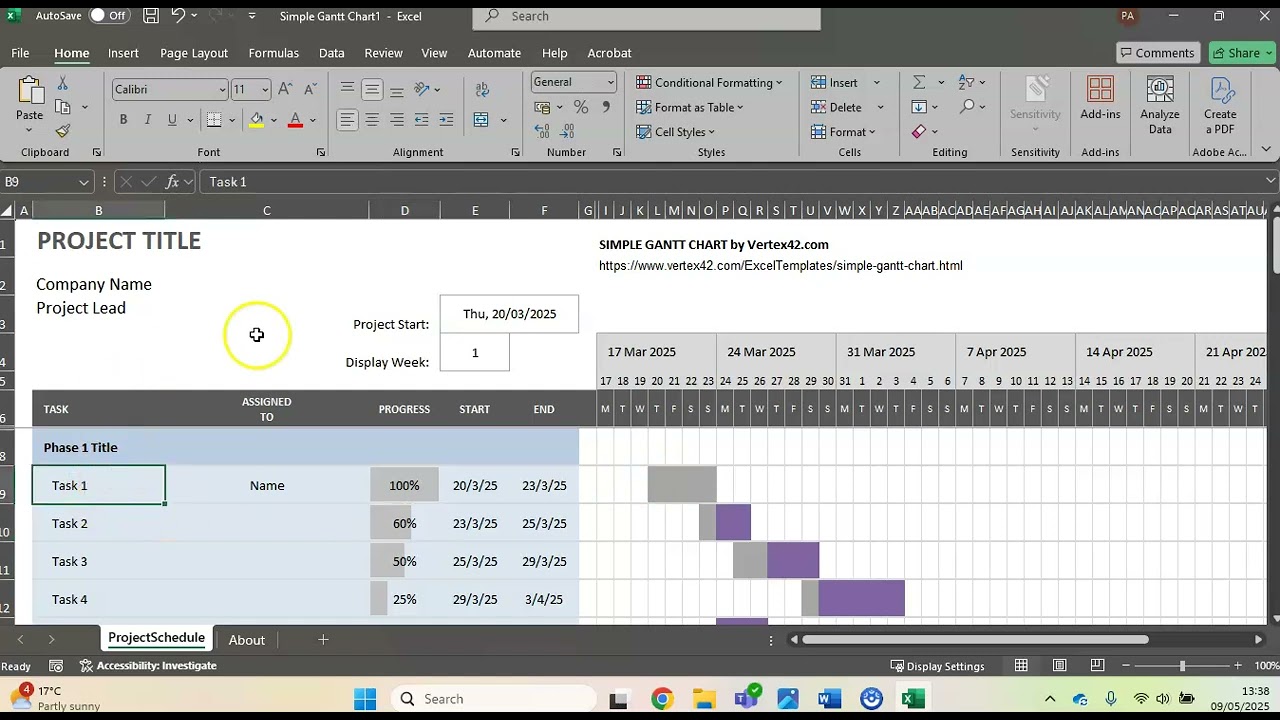This screenshot has width=1280, height=720.
Task: Click Insert Function fx icon
Action: pos(172,182)
